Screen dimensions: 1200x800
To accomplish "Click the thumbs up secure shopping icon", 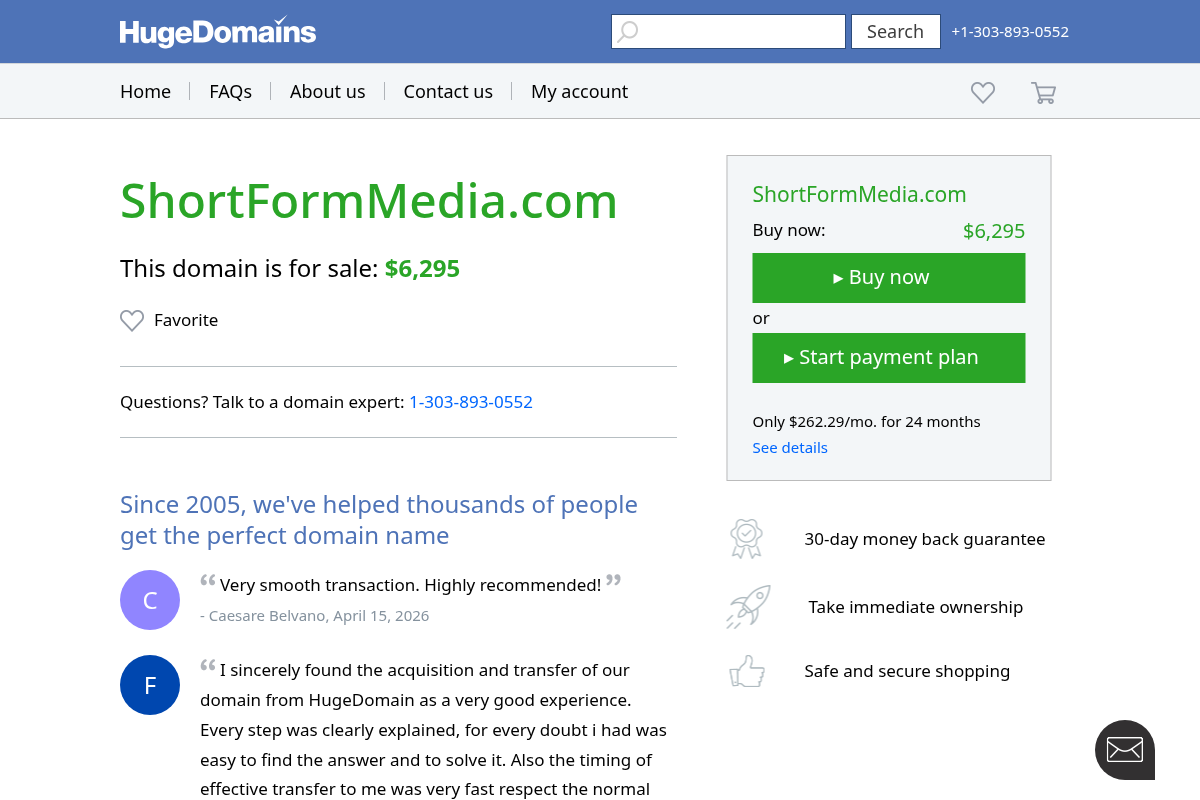I will (x=747, y=672).
